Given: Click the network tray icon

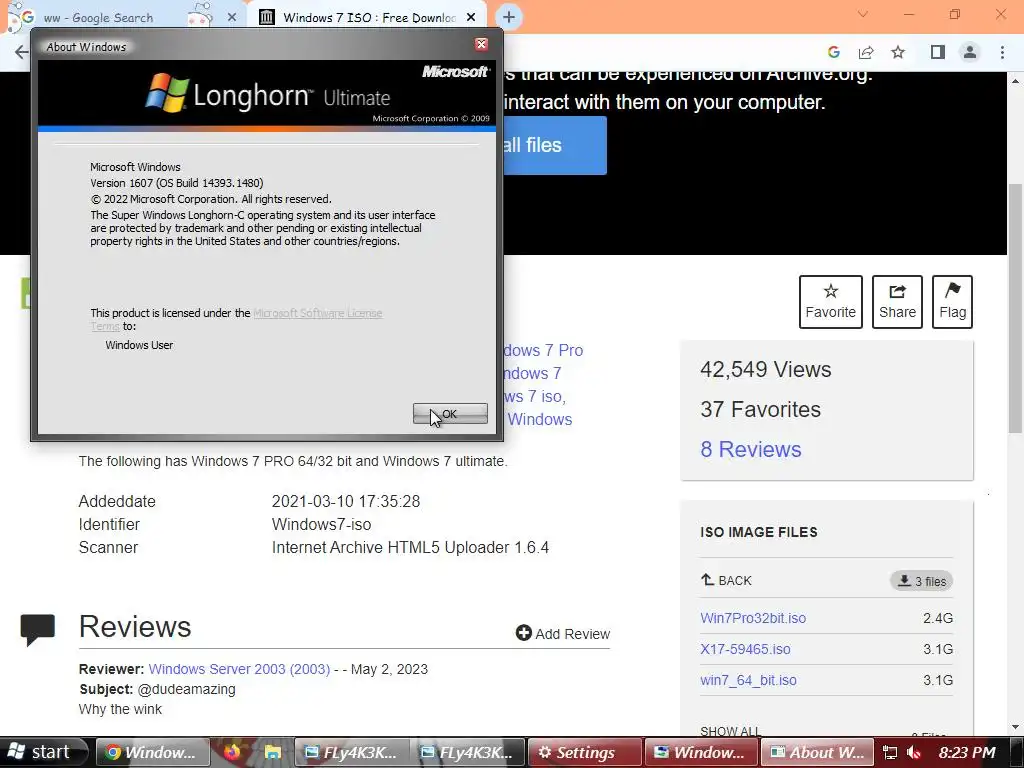Looking at the screenshot, I should tap(889, 752).
